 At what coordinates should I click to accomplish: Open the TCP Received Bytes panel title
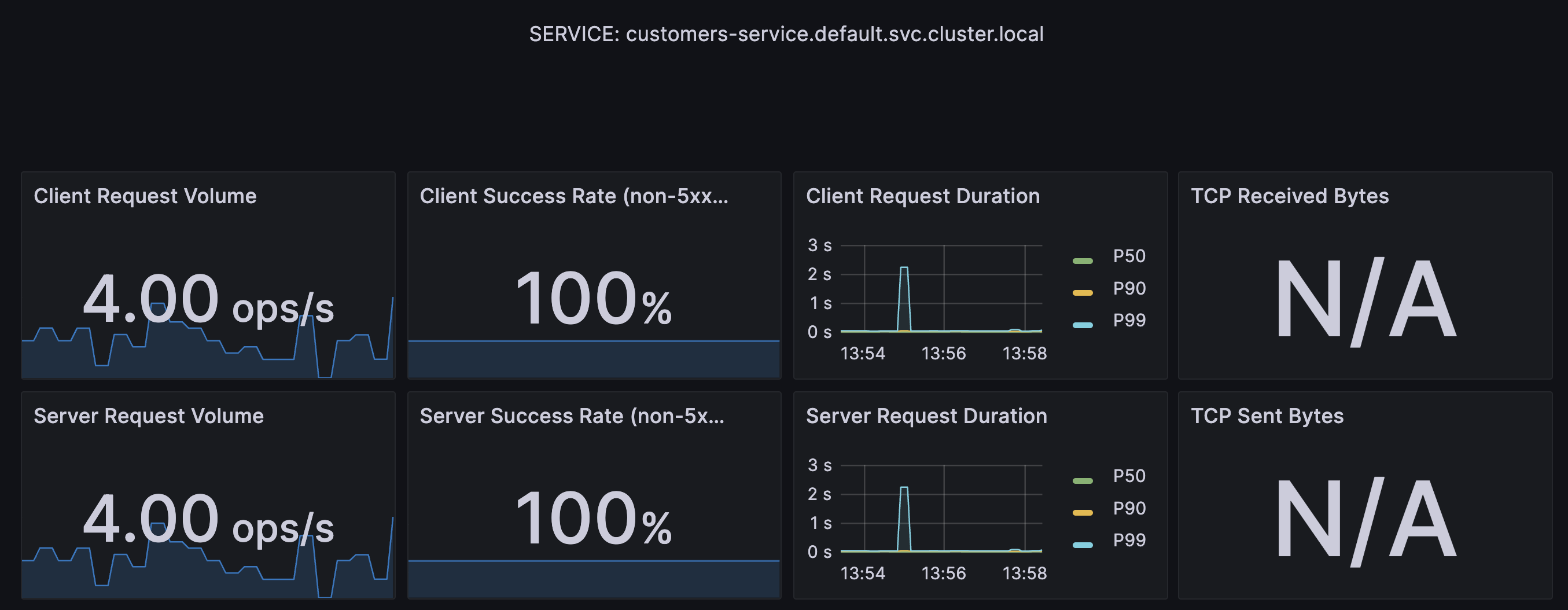pyautogui.click(x=1290, y=196)
